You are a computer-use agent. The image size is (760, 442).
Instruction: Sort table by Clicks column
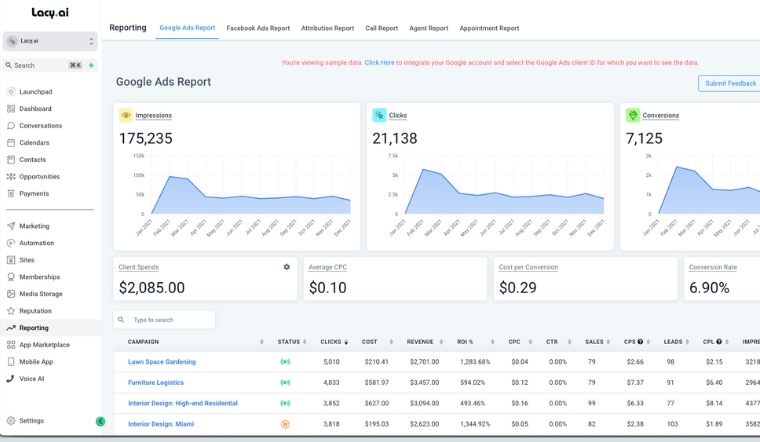point(346,342)
